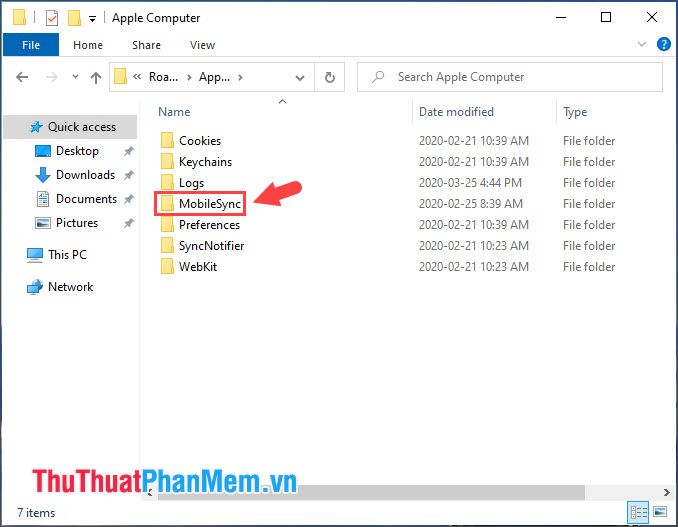Switch to the Home ribbon tab
The width and height of the screenshot is (678, 527).
[x=88, y=45]
